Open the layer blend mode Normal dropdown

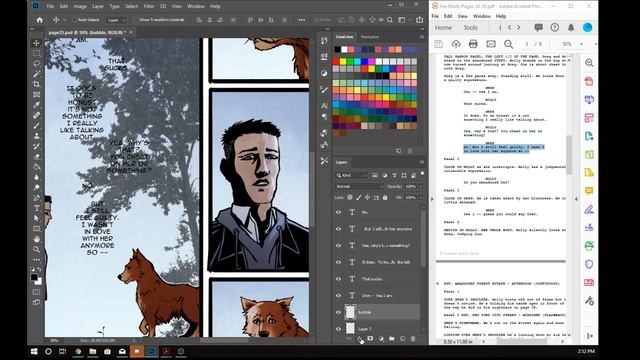359,187
